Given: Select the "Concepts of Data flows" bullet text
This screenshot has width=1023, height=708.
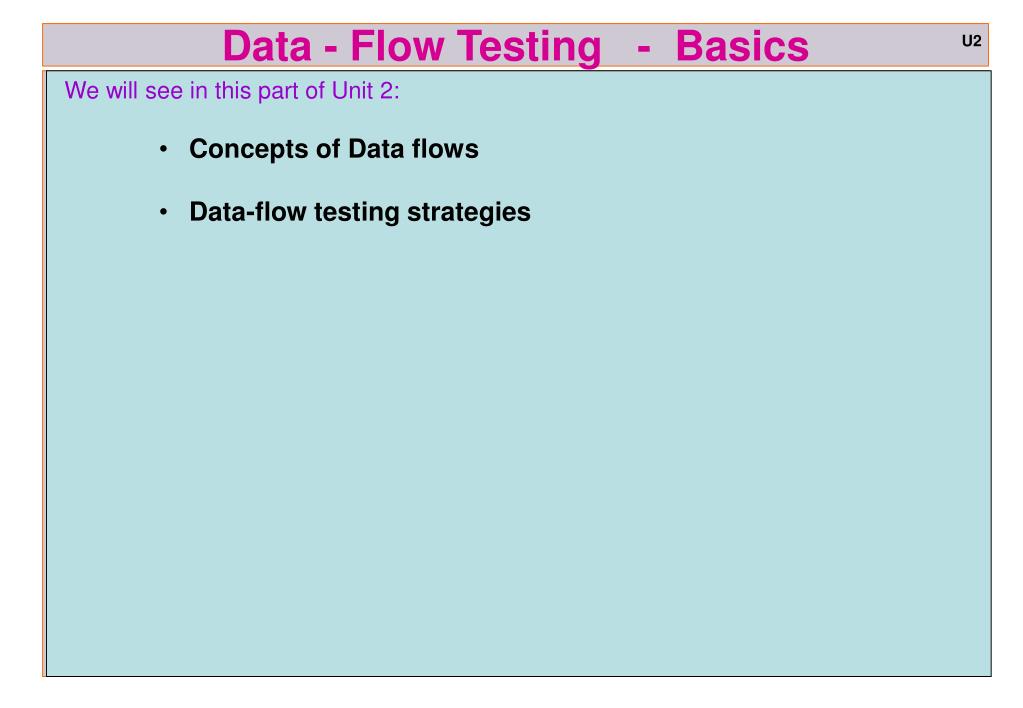Looking at the screenshot, I should click(x=333, y=149).
